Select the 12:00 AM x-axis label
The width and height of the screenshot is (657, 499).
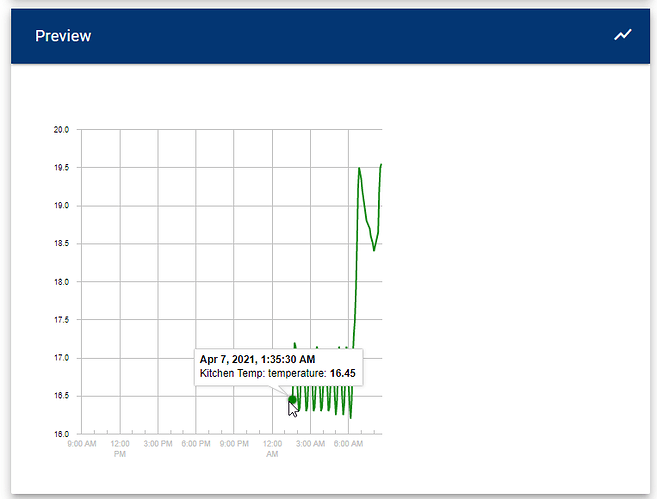[272, 448]
